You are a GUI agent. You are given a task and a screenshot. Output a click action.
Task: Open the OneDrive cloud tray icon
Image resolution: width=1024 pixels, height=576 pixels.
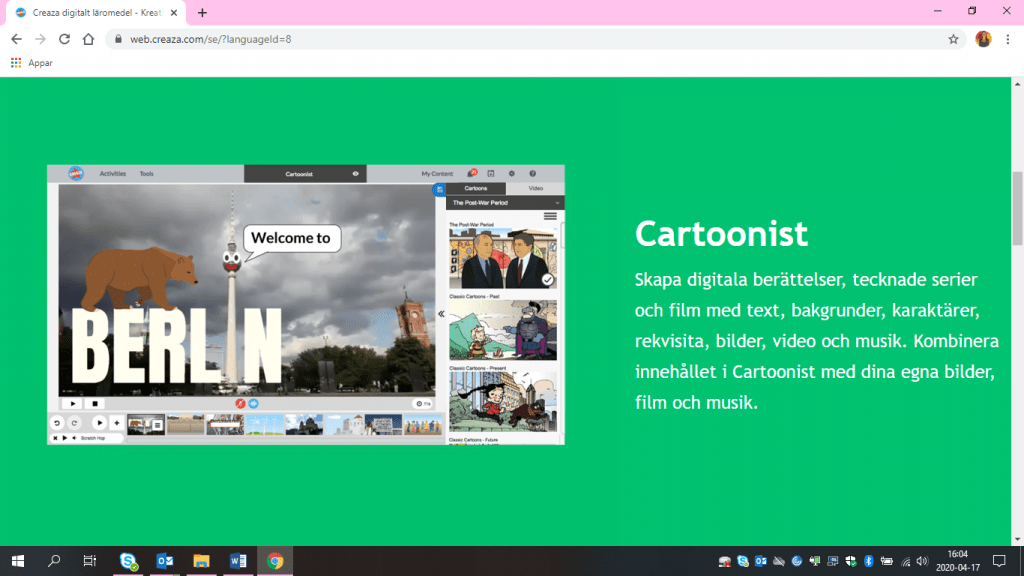779,562
